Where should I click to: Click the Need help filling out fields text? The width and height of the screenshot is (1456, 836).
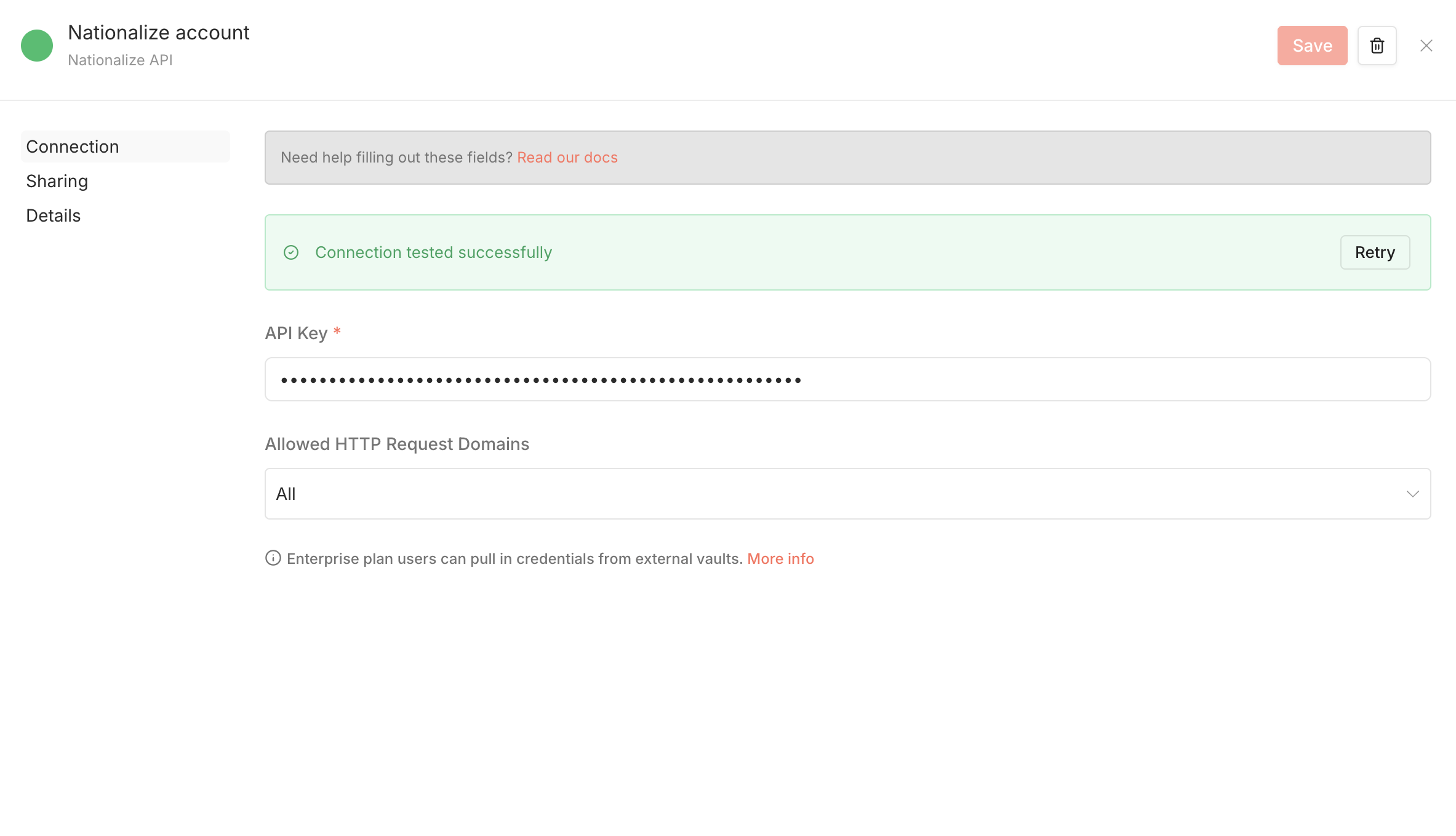click(397, 158)
